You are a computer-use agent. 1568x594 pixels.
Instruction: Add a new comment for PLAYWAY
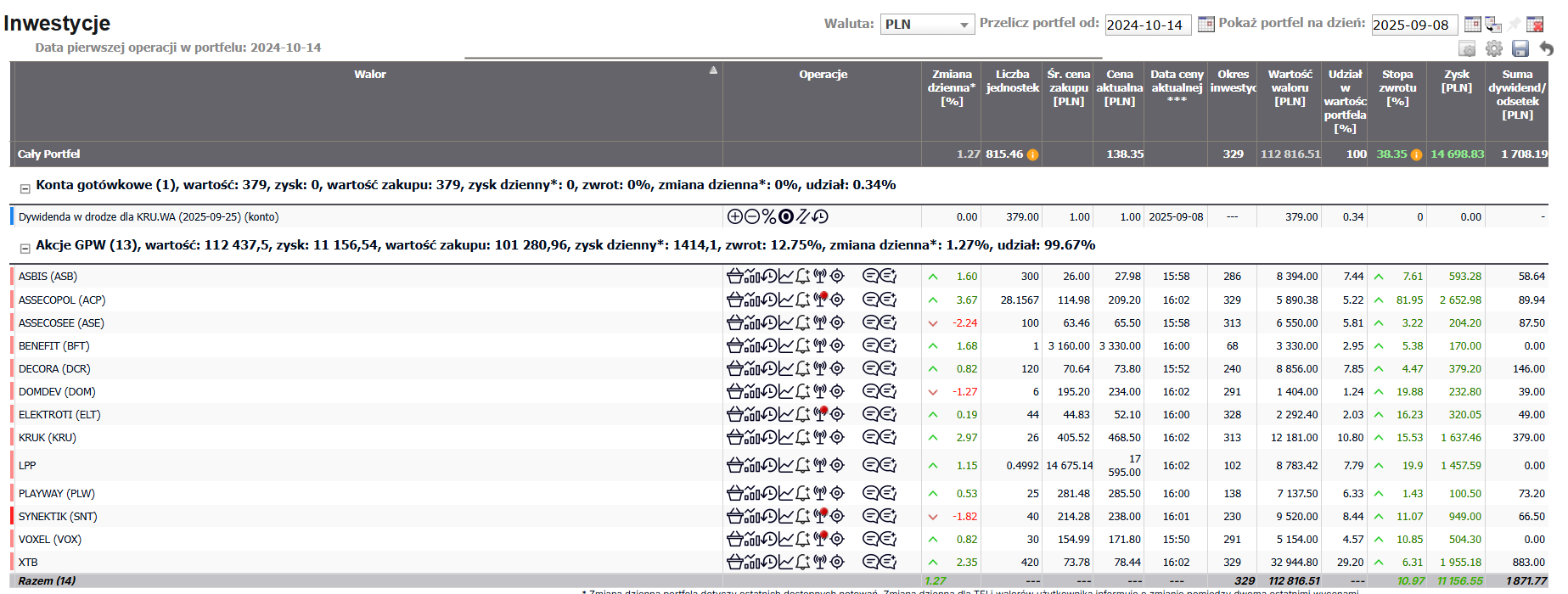(888, 494)
